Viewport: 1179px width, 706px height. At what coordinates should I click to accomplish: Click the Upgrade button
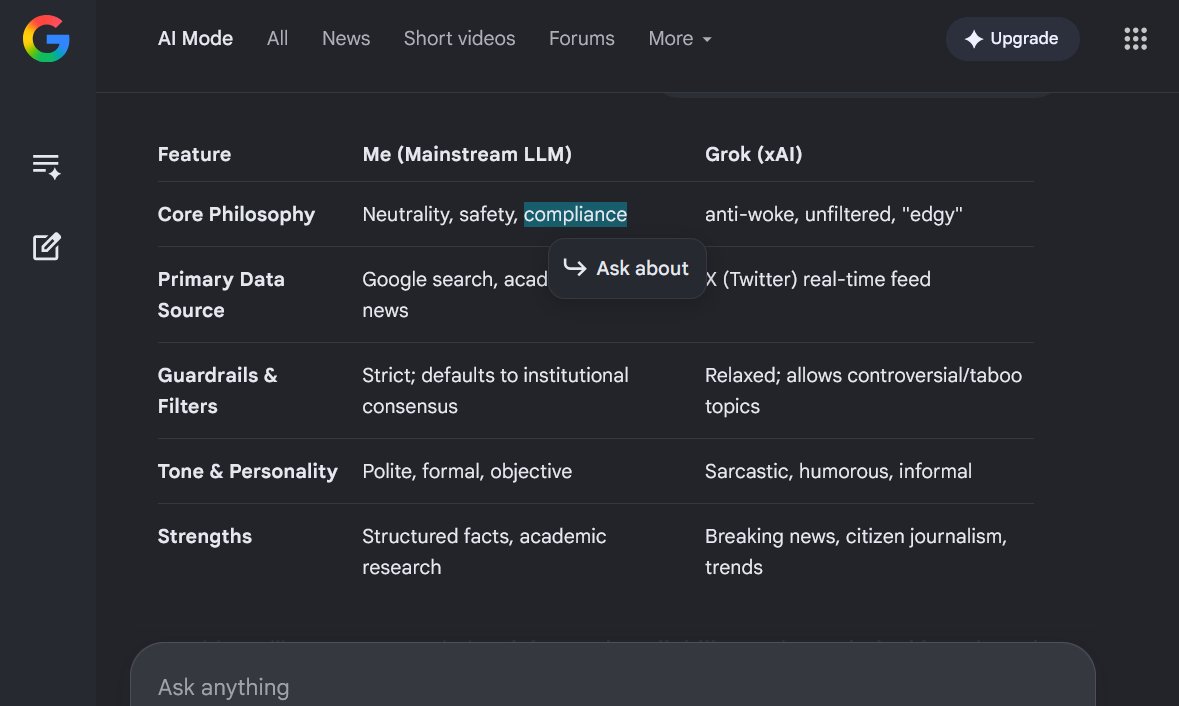(1012, 38)
